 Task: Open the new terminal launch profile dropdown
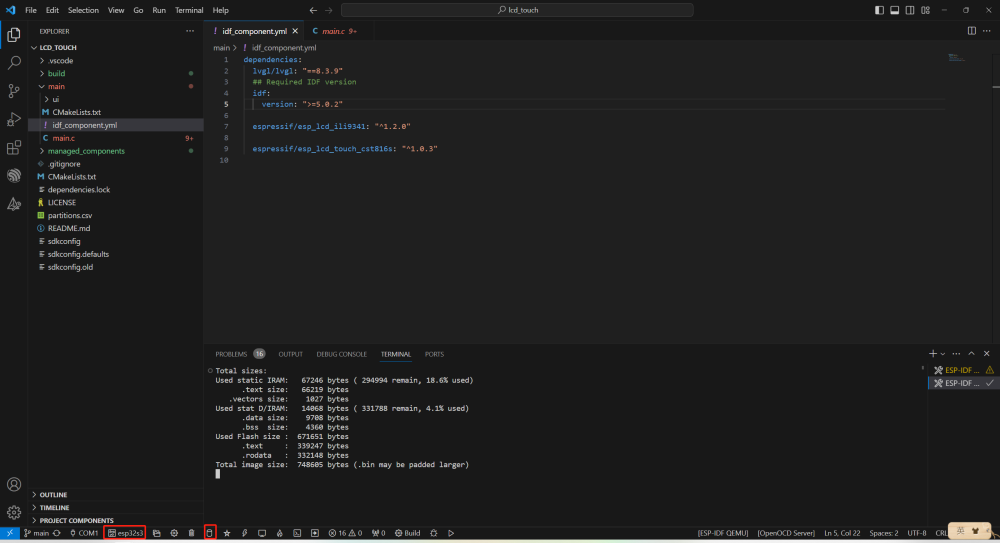(x=944, y=354)
